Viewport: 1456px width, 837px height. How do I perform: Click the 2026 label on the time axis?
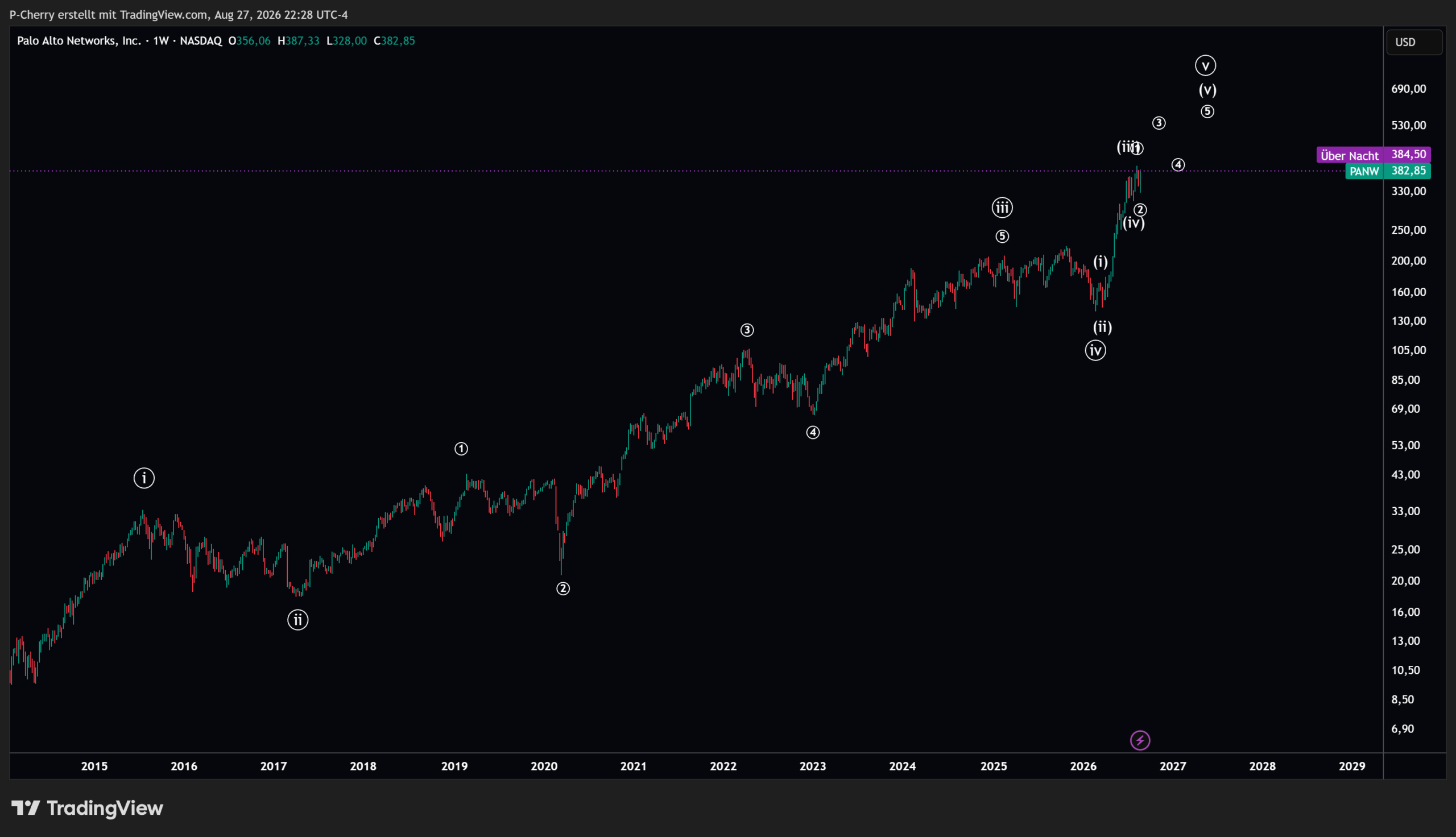(1083, 766)
